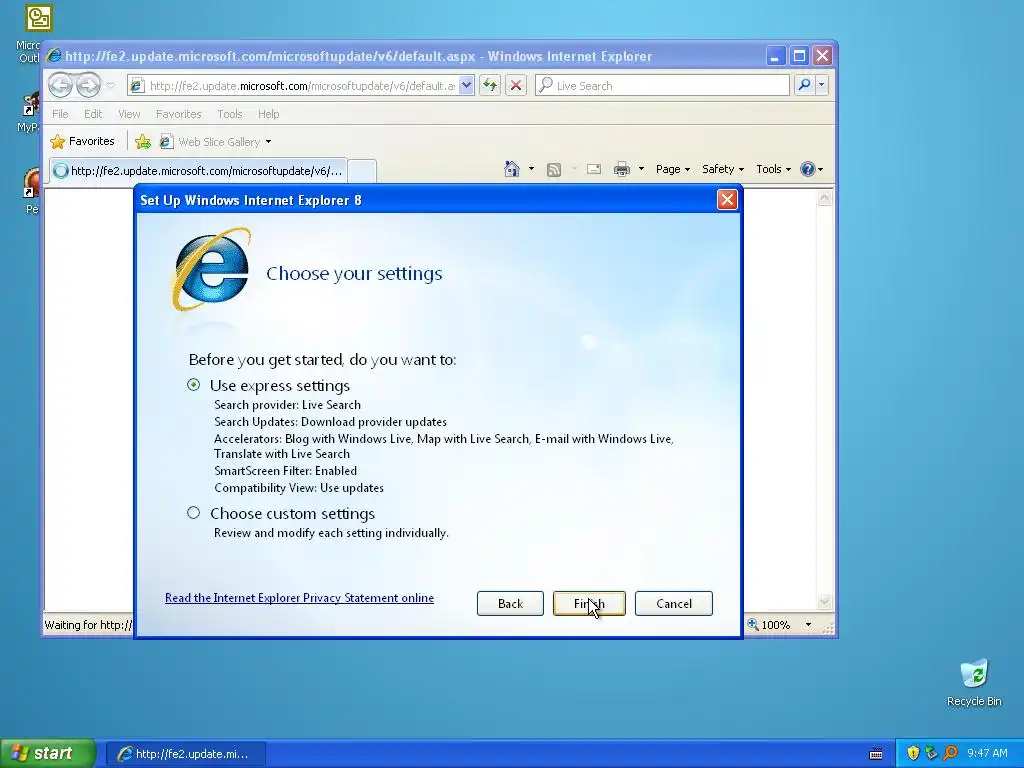Open the Recycle Bin desktop icon
The width and height of the screenshot is (1024, 768).
coord(974,683)
